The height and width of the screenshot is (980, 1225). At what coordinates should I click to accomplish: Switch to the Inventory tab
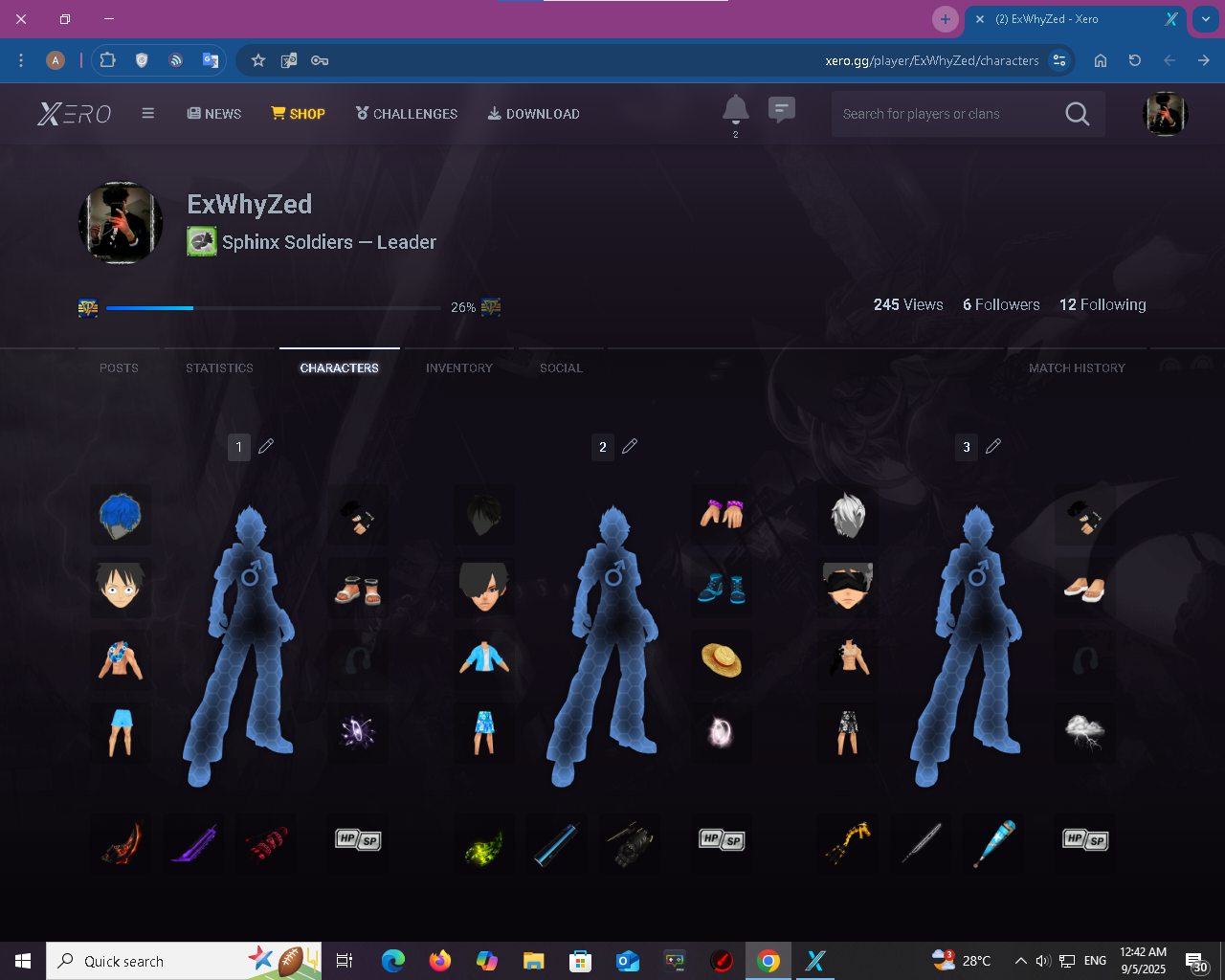(x=459, y=367)
